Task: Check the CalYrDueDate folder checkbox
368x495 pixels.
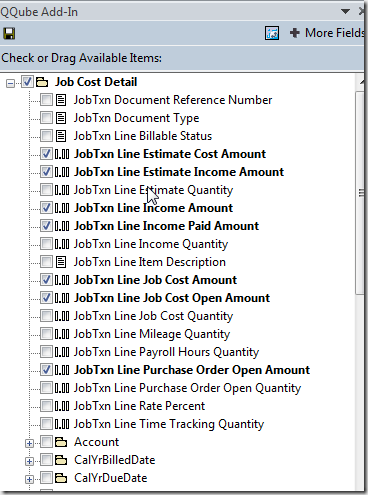Action: [46, 477]
